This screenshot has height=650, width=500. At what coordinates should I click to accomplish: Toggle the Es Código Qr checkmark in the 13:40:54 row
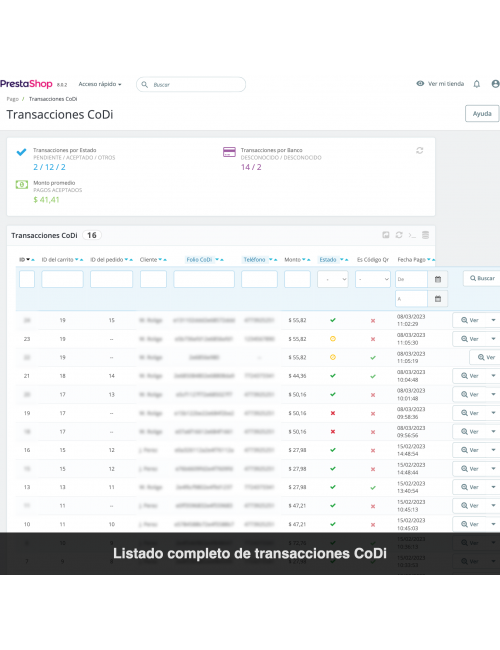pyautogui.click(x=373, y=488)
